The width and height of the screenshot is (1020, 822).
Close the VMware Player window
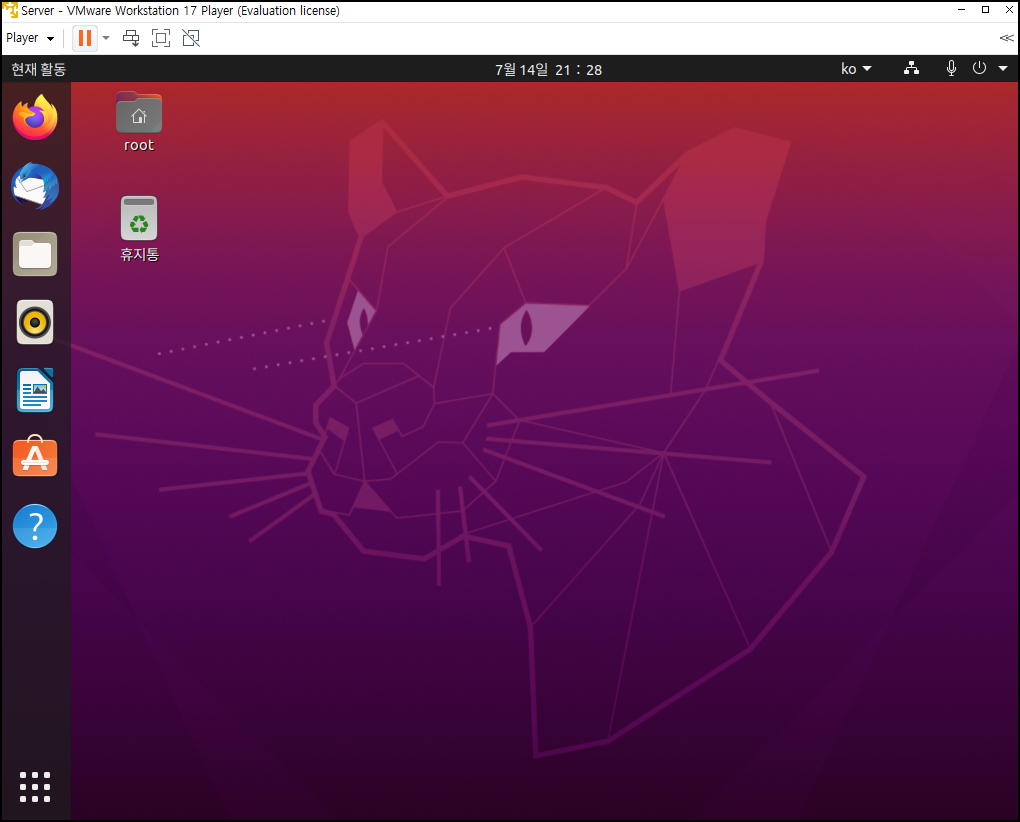tap(1009, 10)
